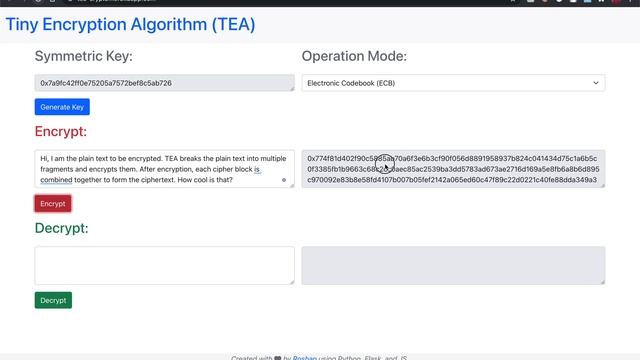Screen dimensions: 640x360
Task: Open the Operation Mode dropdown
Action: pyautogui.click(x=453, y=83)
